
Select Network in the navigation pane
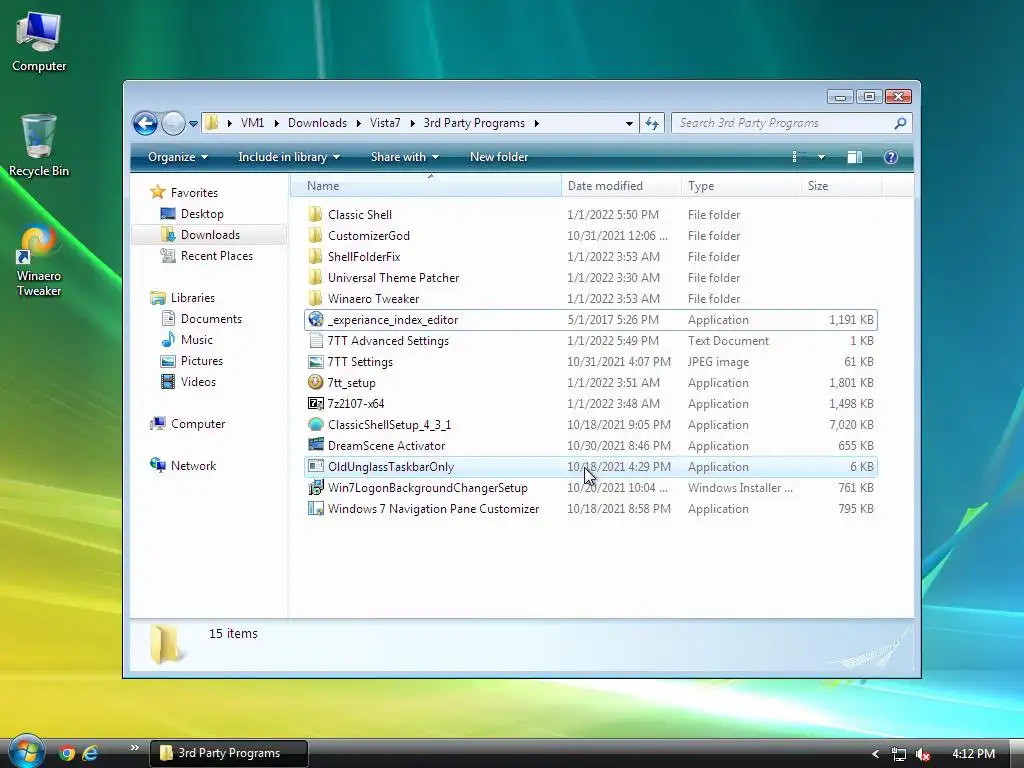coord(183,466)
